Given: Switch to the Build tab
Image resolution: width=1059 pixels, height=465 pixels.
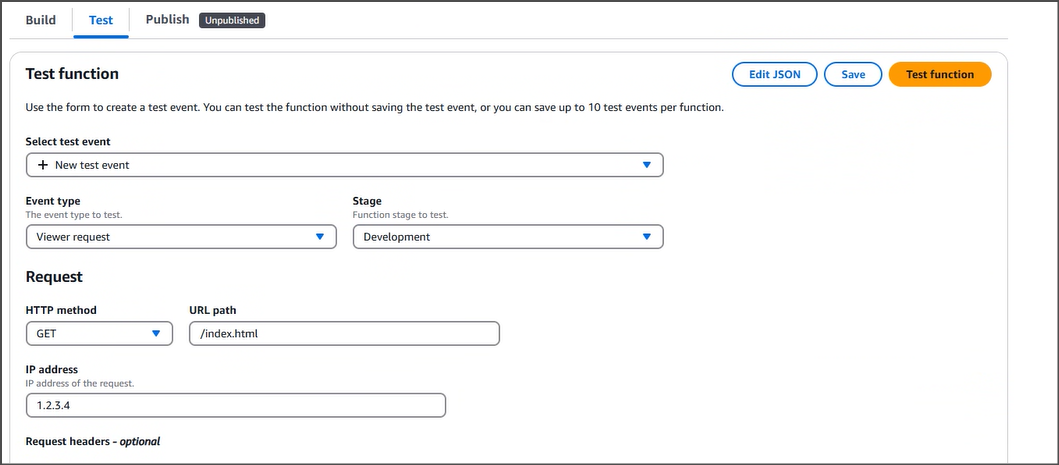Looking at the screenshot, I should pyautogui.click(x=41, y=20).
